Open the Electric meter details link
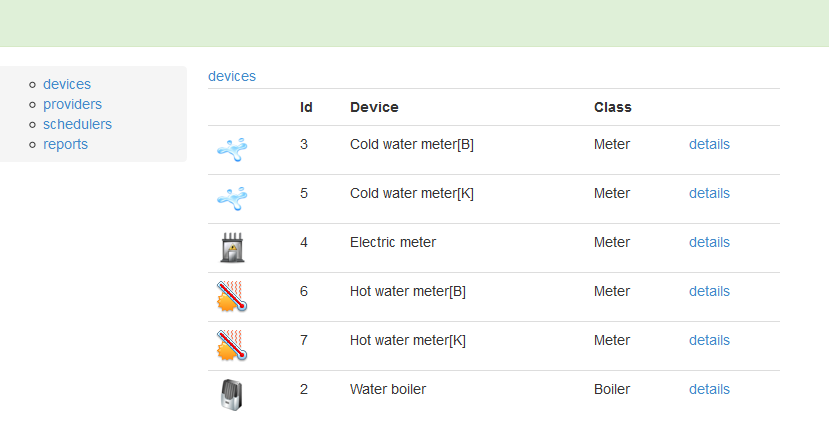The image size is (830, 441). click(x=709, y=242)
